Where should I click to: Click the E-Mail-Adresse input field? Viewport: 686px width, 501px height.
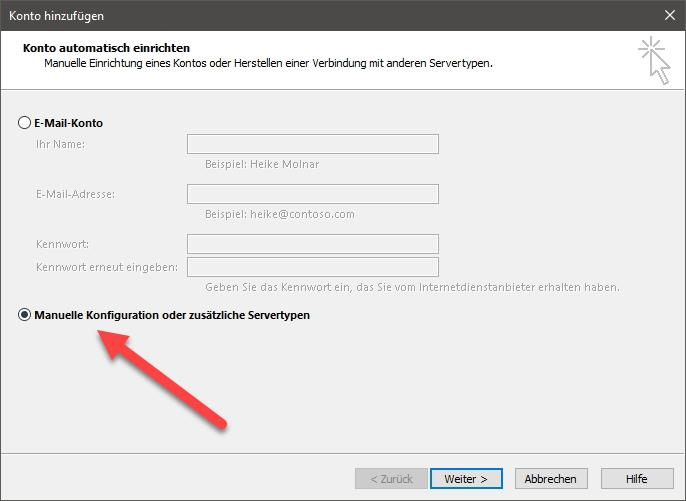click(x=312, y=194)
